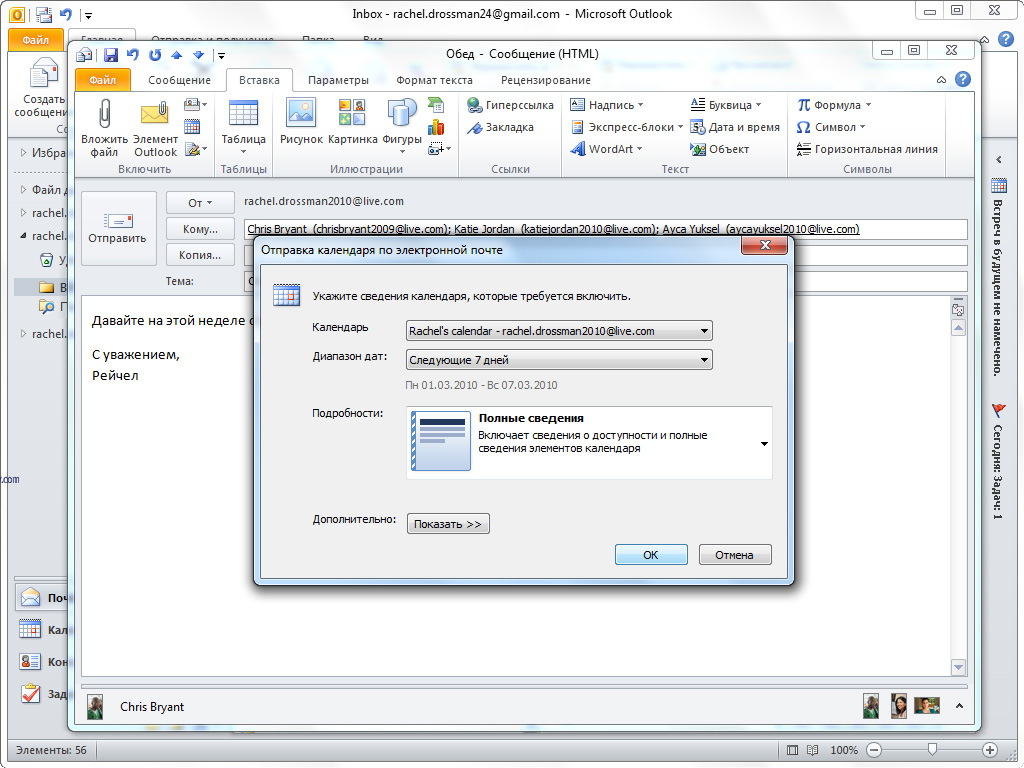Select the Вставка ribbon tab
The width and height of the screenshot is (1024, 768).
pos(259,80)
